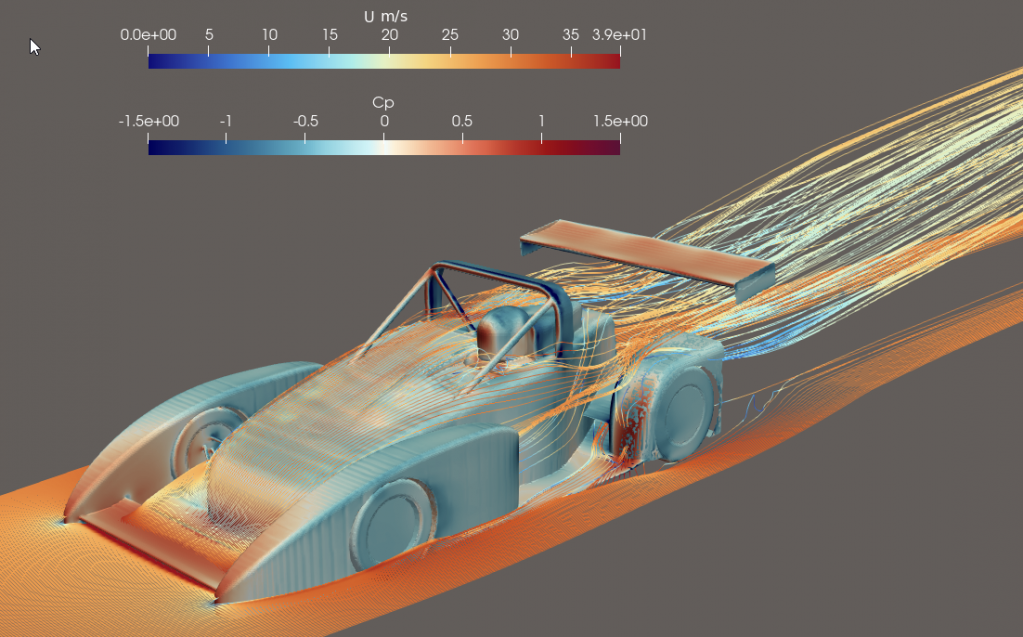This screenshot has height=637, width=1023.
Task: Click the U m/s legend title
Action: (x=386, y=17)
